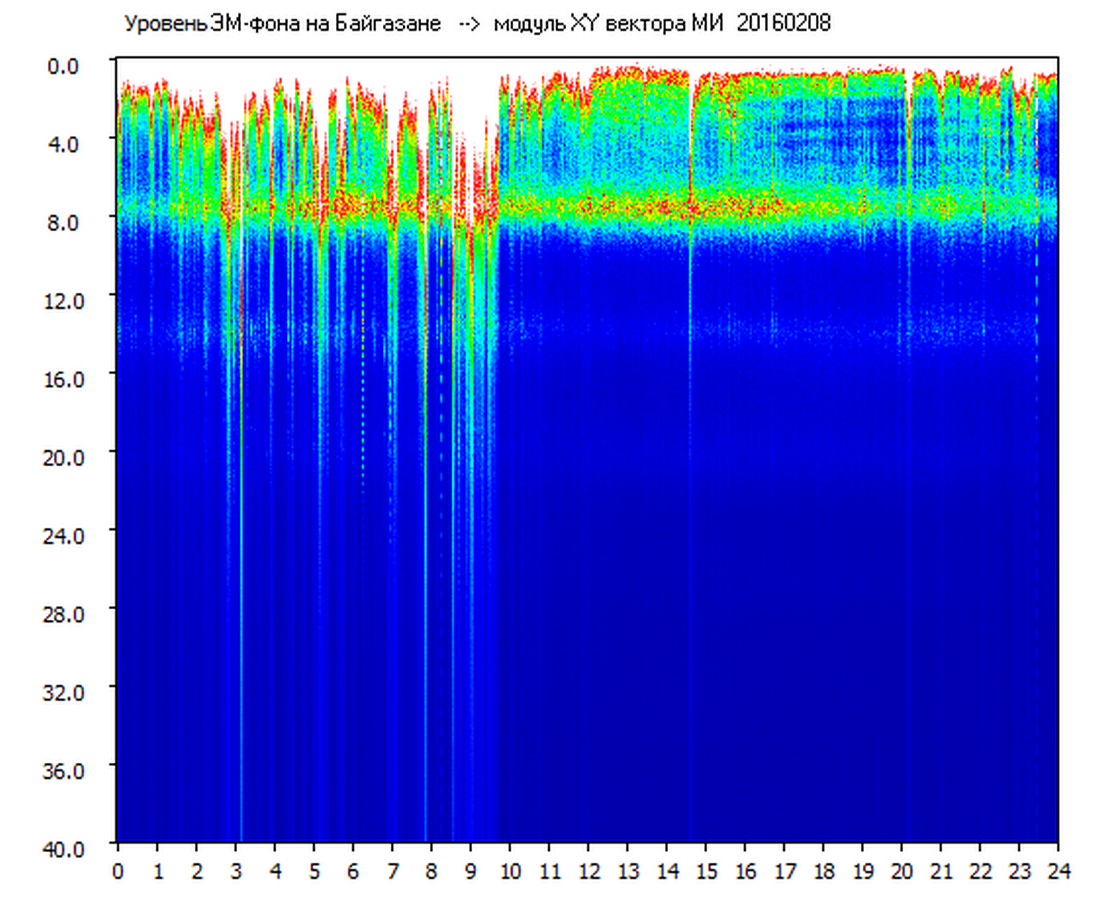Viewport: 1096px width, 900px height.
Task: Click hour 0 on the time axis
Action: click(118, 871)
